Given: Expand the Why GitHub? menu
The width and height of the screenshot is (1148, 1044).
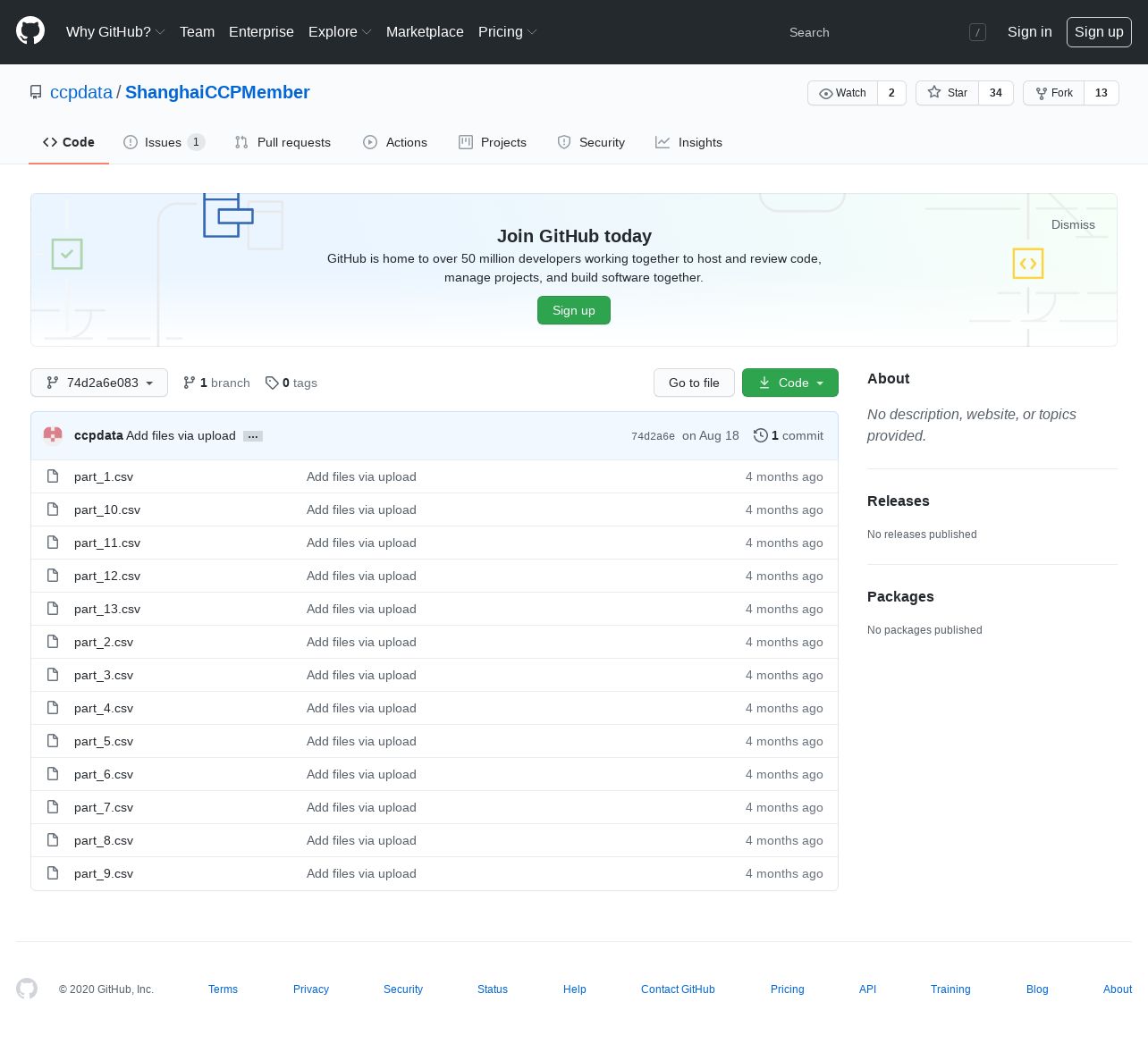Looking at the screenshot, I should 115,32.
